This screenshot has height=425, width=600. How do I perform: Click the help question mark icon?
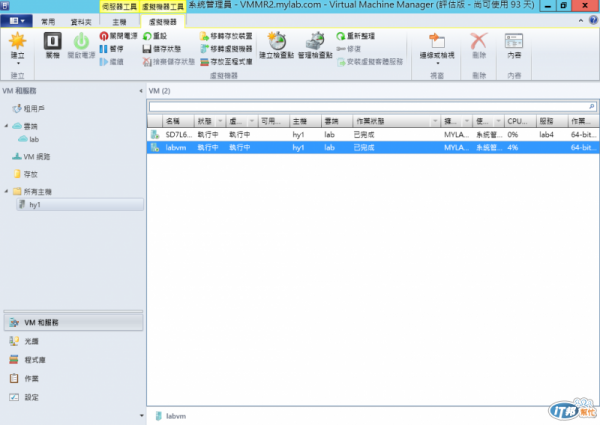pos(593,20)
